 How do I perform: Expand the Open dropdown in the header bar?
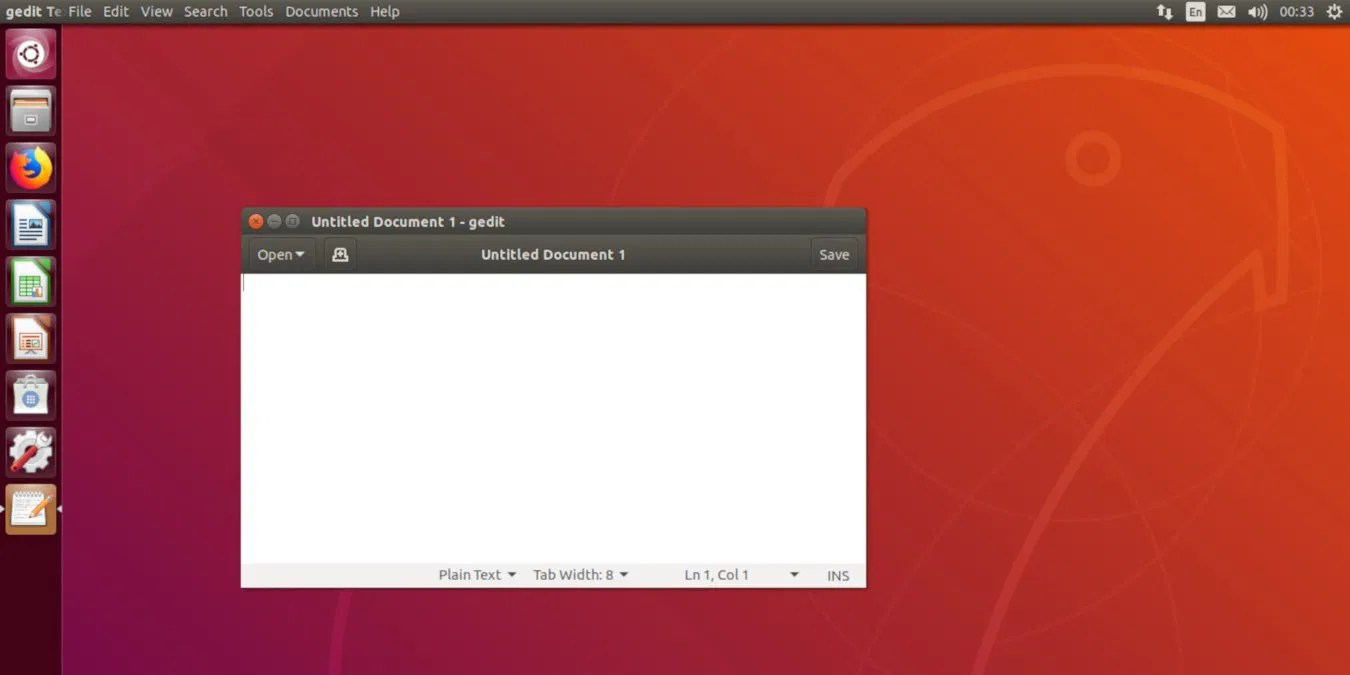point(279,254)
